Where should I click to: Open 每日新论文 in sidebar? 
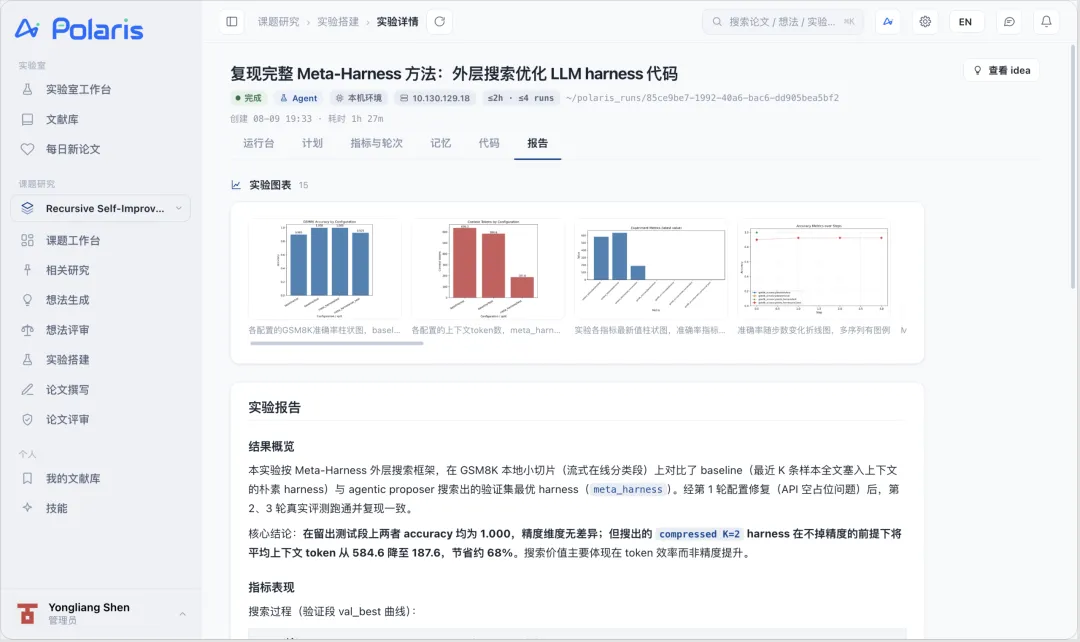(101, 149)
